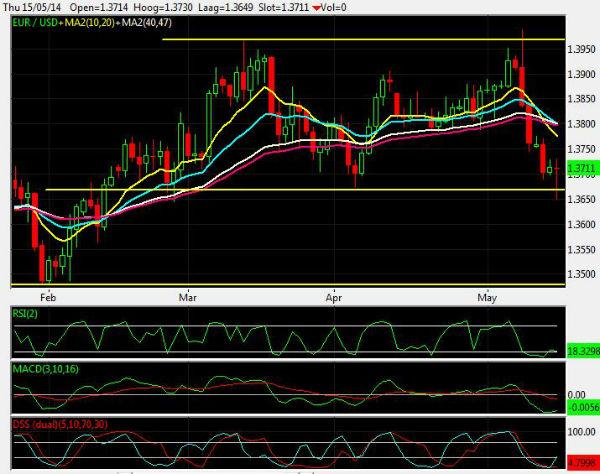Image resolution: width=600 pixels, height=474 pixels.
Task: Click the Feb label on time axis
Action: click(48, 297)
